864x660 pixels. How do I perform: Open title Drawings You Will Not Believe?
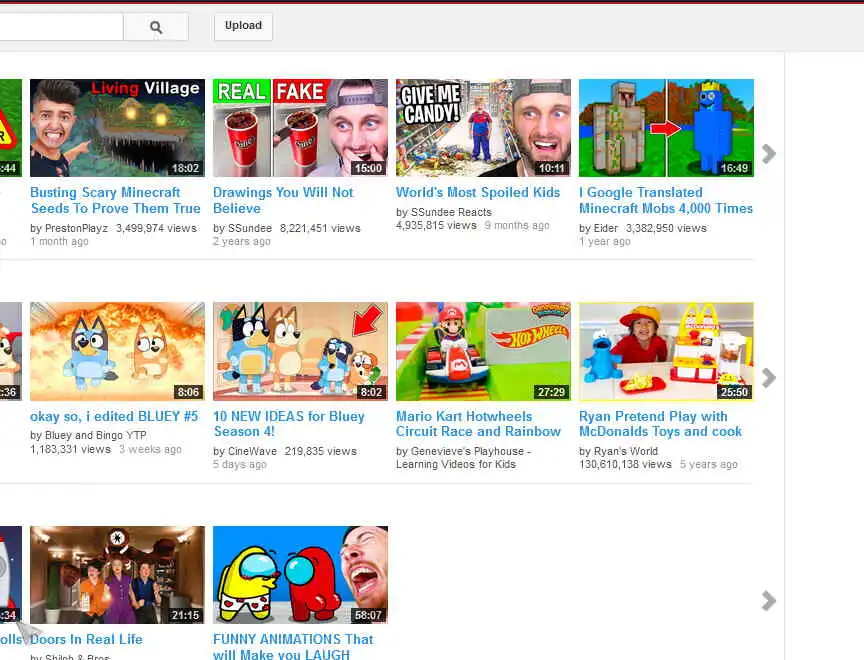click(283, 201)
